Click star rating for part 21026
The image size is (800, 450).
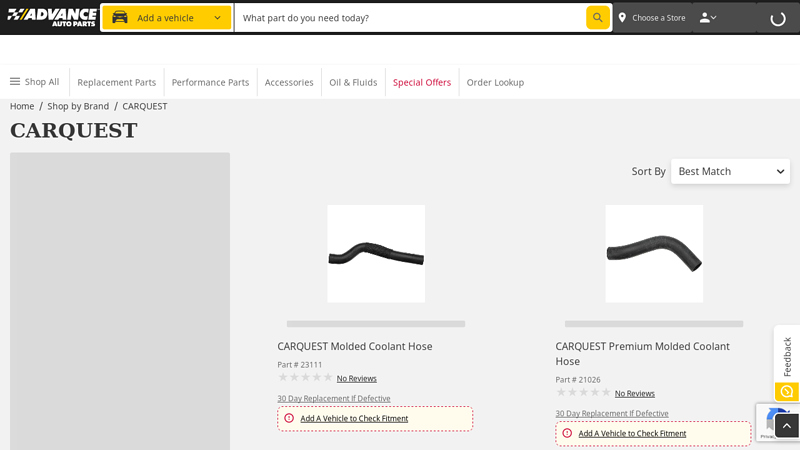pyautogui.click(x=583, y=392)
